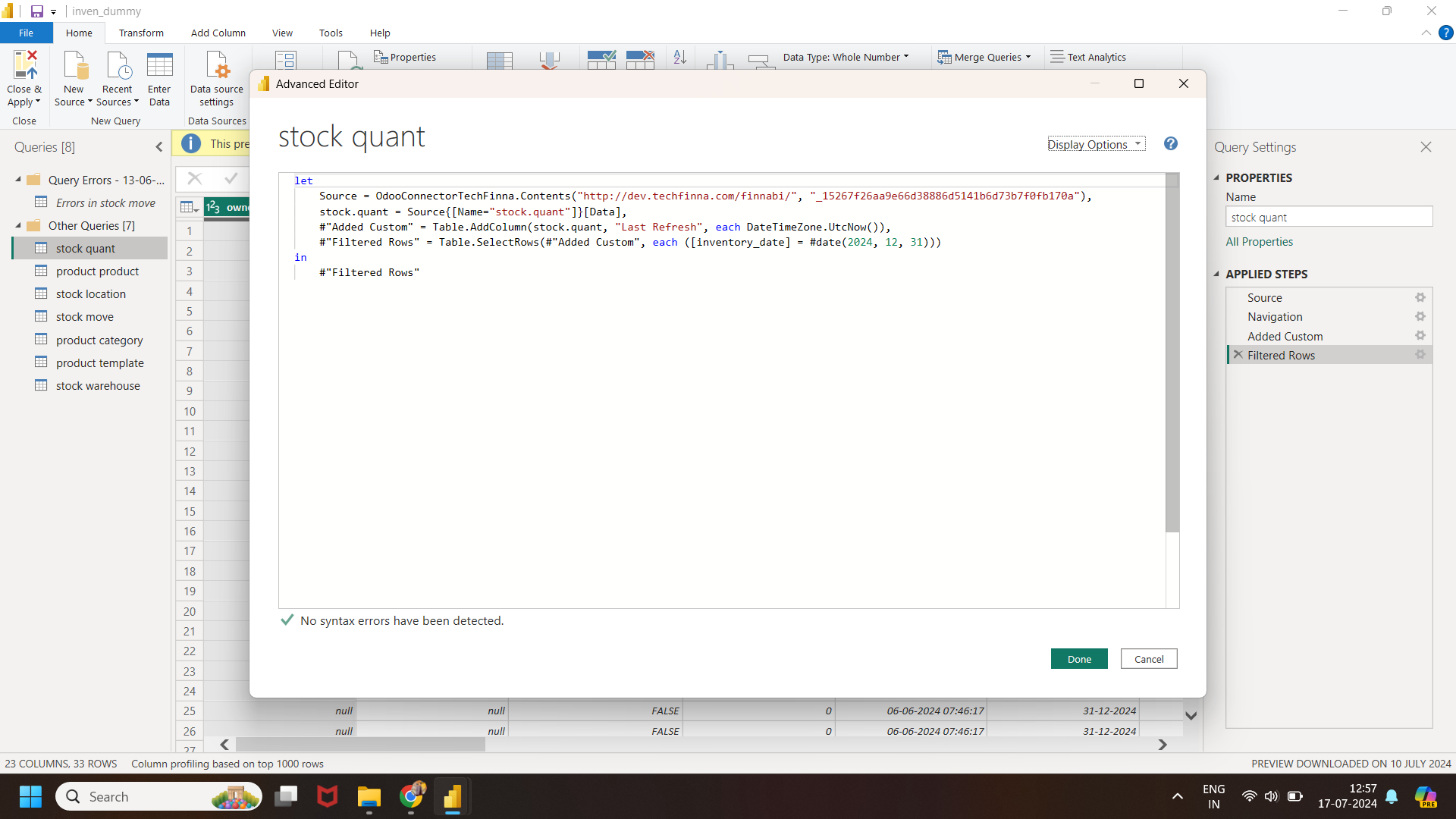Open Display Options dropdown
Screen dimensions: 1456x819
click(x=1096, y=144)
